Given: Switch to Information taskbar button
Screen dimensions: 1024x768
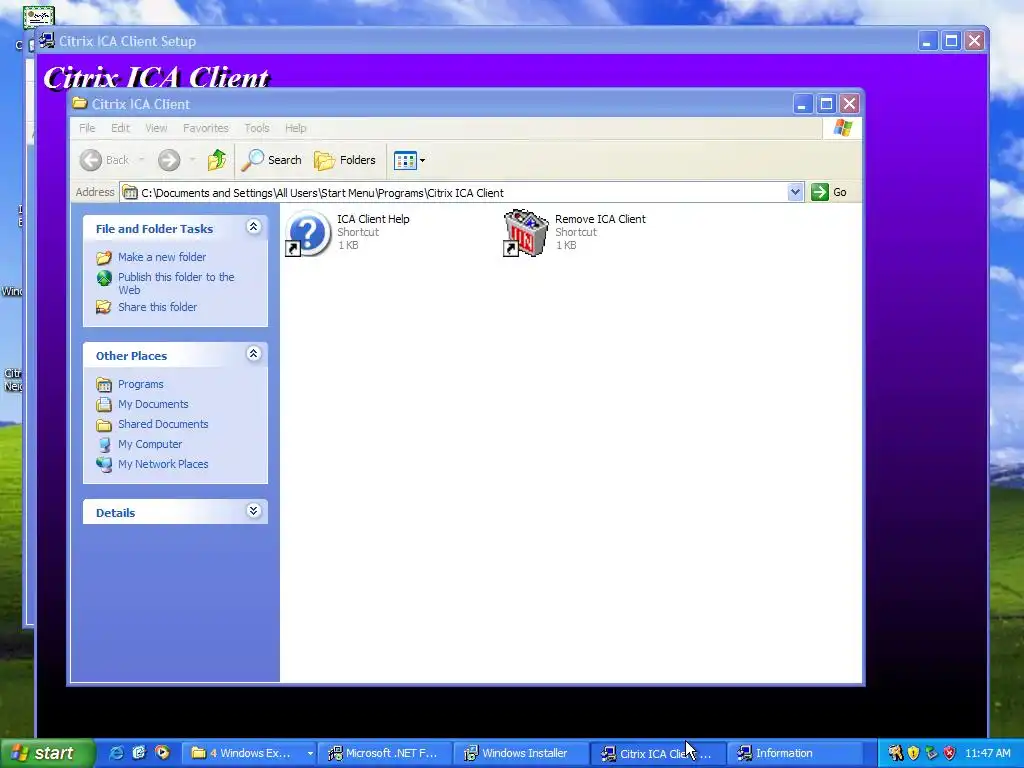Looking at the screenshot, I should point(793,753).
